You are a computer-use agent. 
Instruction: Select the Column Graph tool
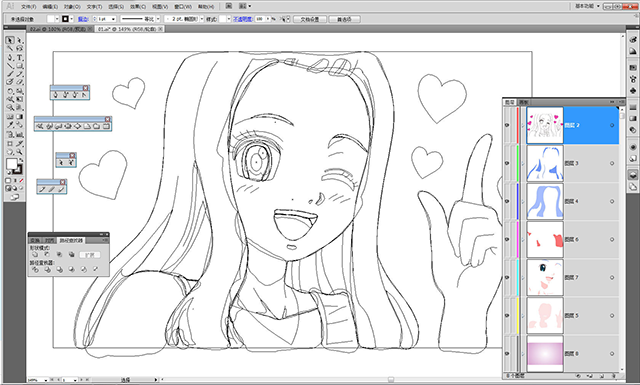click(x=19, y=134)
